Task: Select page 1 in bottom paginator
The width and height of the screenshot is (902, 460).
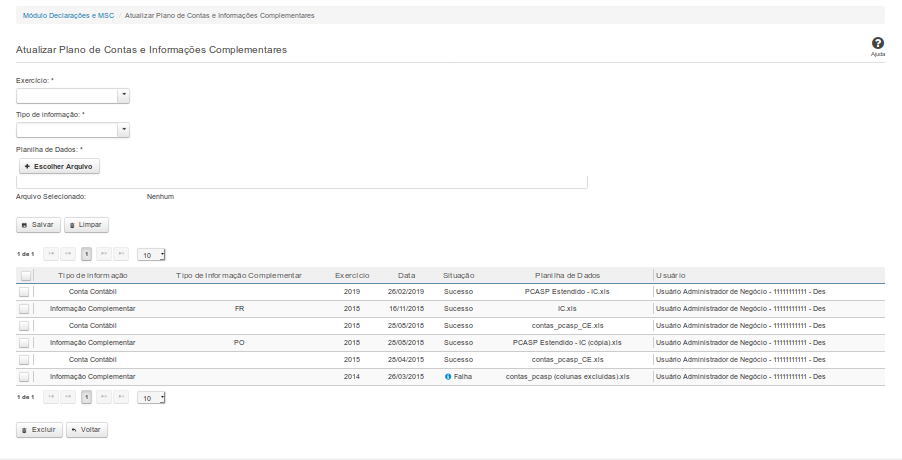Action: 87,397
